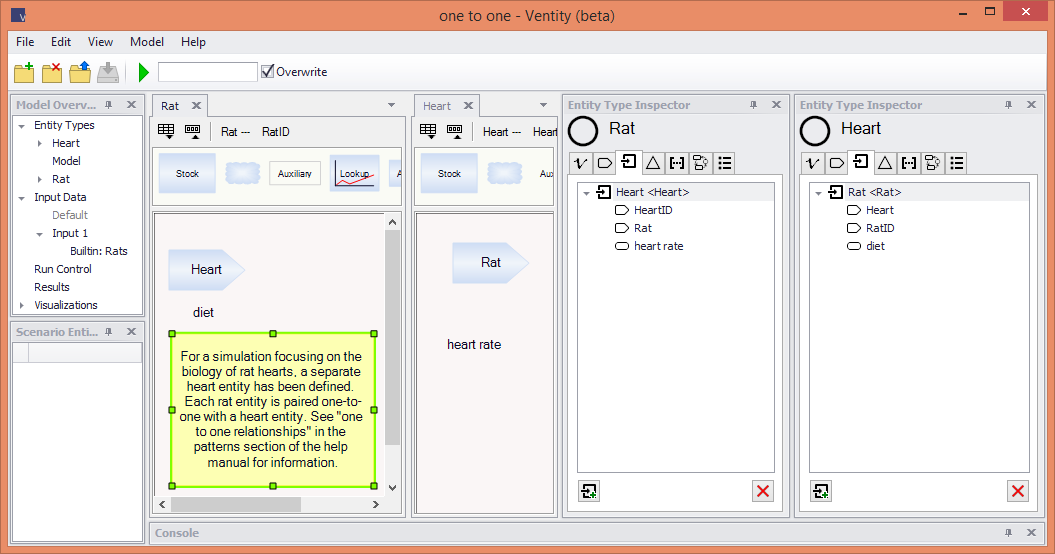Click the run name input field in toolbar
This screenshot has width=1055, height=554.
point(208,72)
